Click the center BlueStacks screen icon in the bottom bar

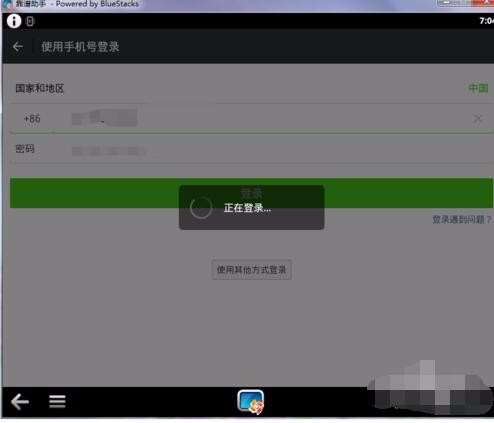click(x=251, y=401)
